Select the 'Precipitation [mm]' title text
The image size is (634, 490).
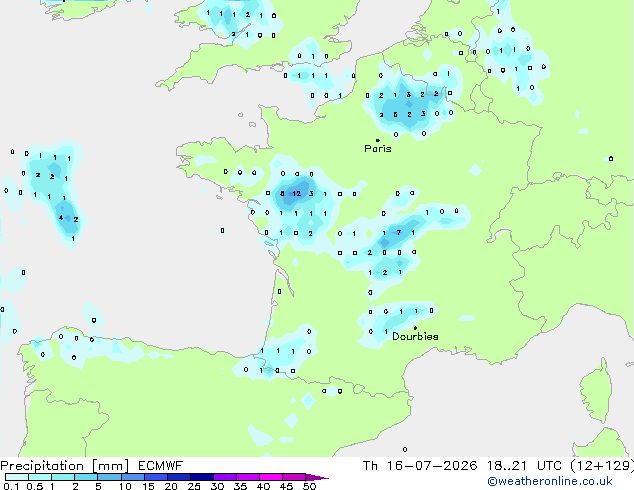point(65,466)
